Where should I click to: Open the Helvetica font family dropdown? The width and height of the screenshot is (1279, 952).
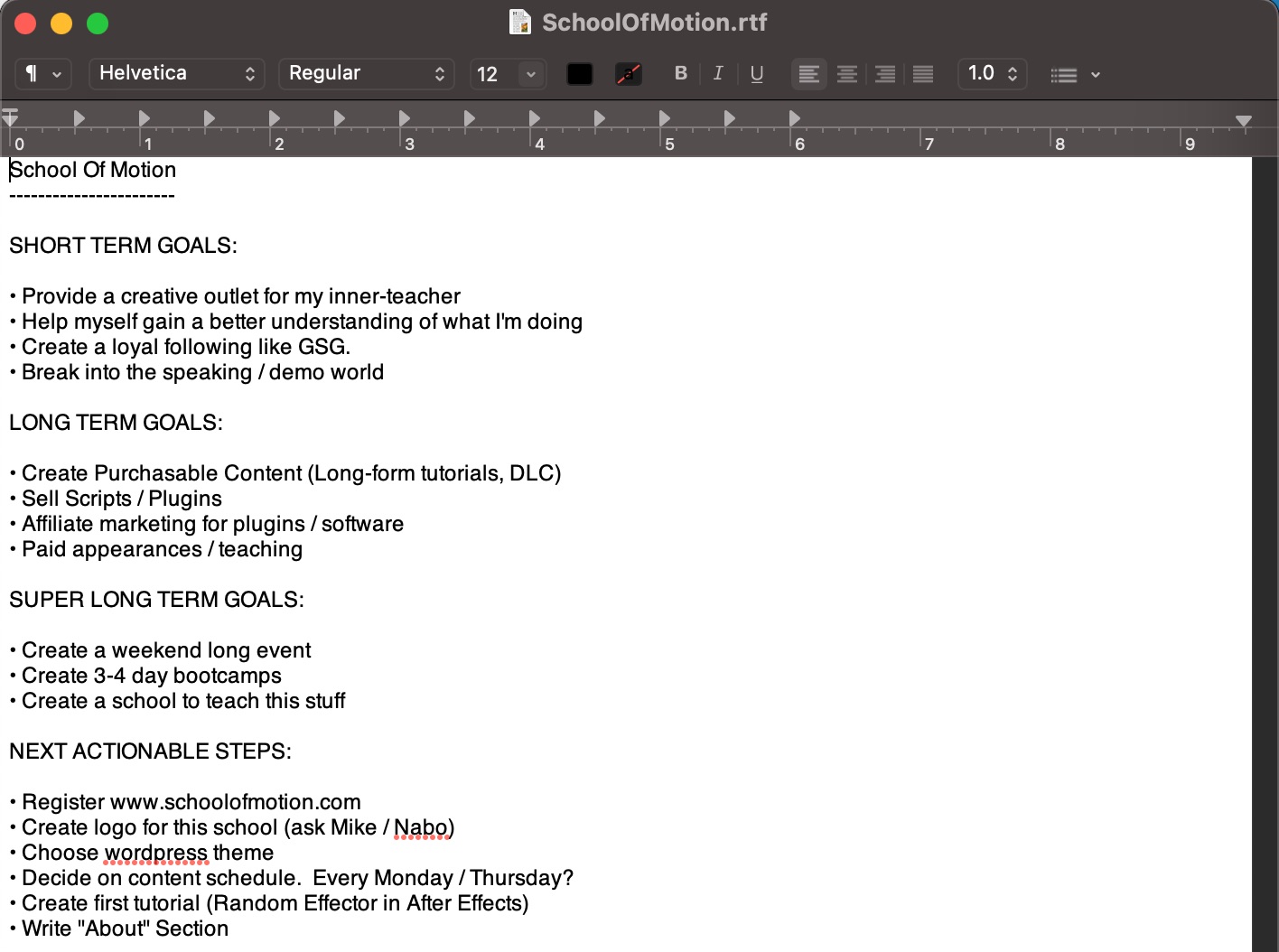click(x=176, y=74)
